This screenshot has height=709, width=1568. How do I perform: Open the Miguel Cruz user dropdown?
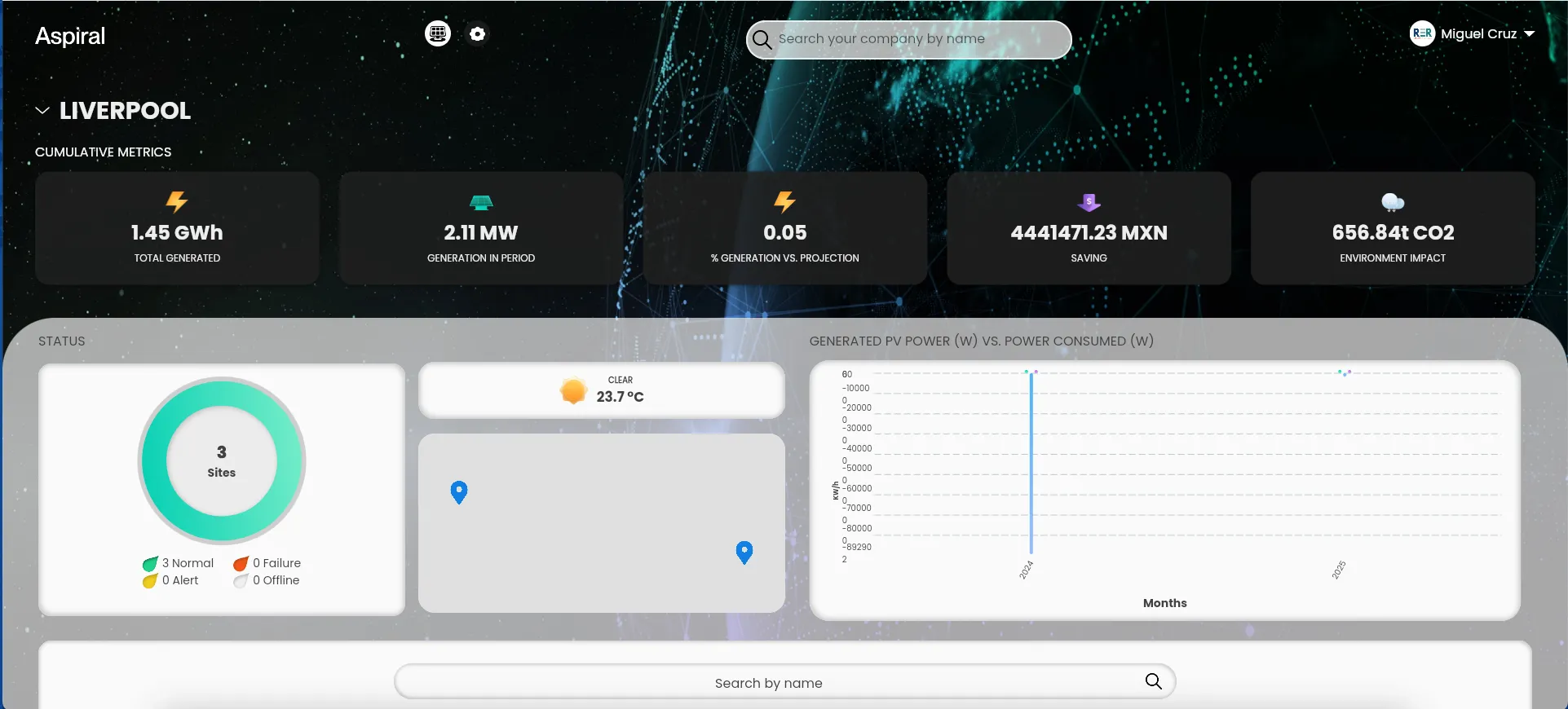pos(1473,33)
